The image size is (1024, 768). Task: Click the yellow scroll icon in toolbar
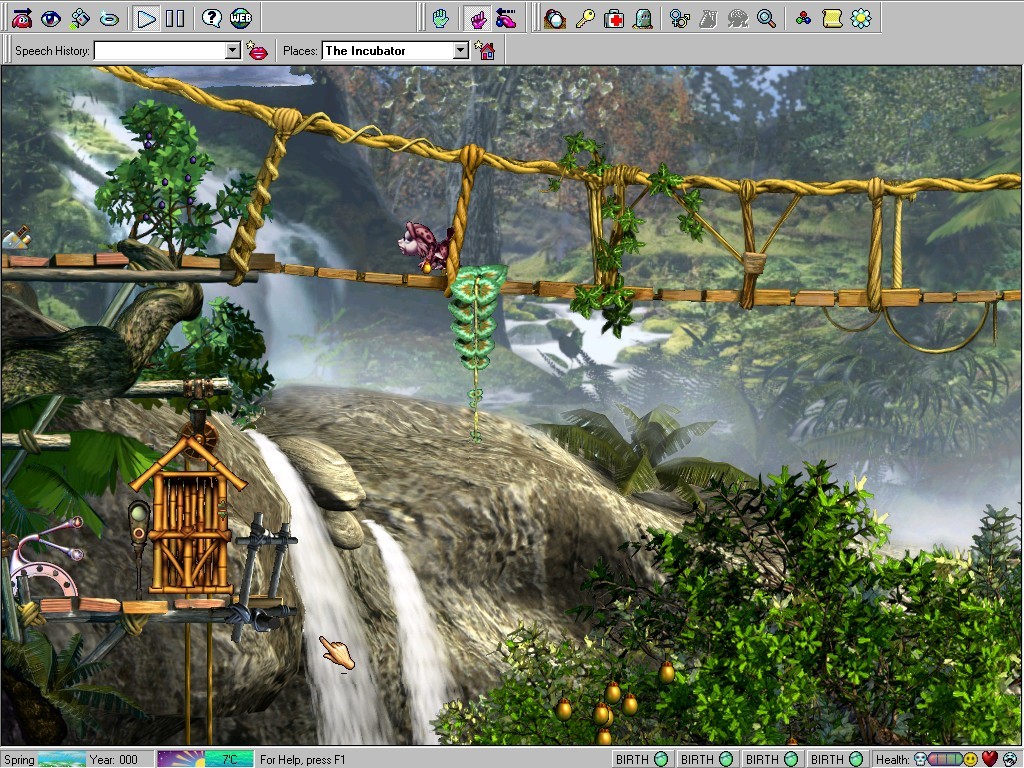[x=832, y=18]
